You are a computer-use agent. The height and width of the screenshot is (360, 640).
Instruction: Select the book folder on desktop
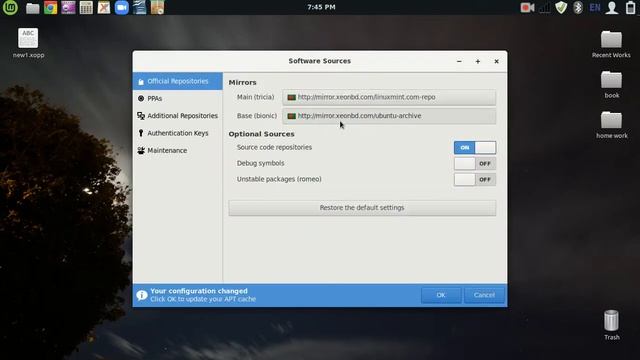pyautogui.click(x=611, y=84)
